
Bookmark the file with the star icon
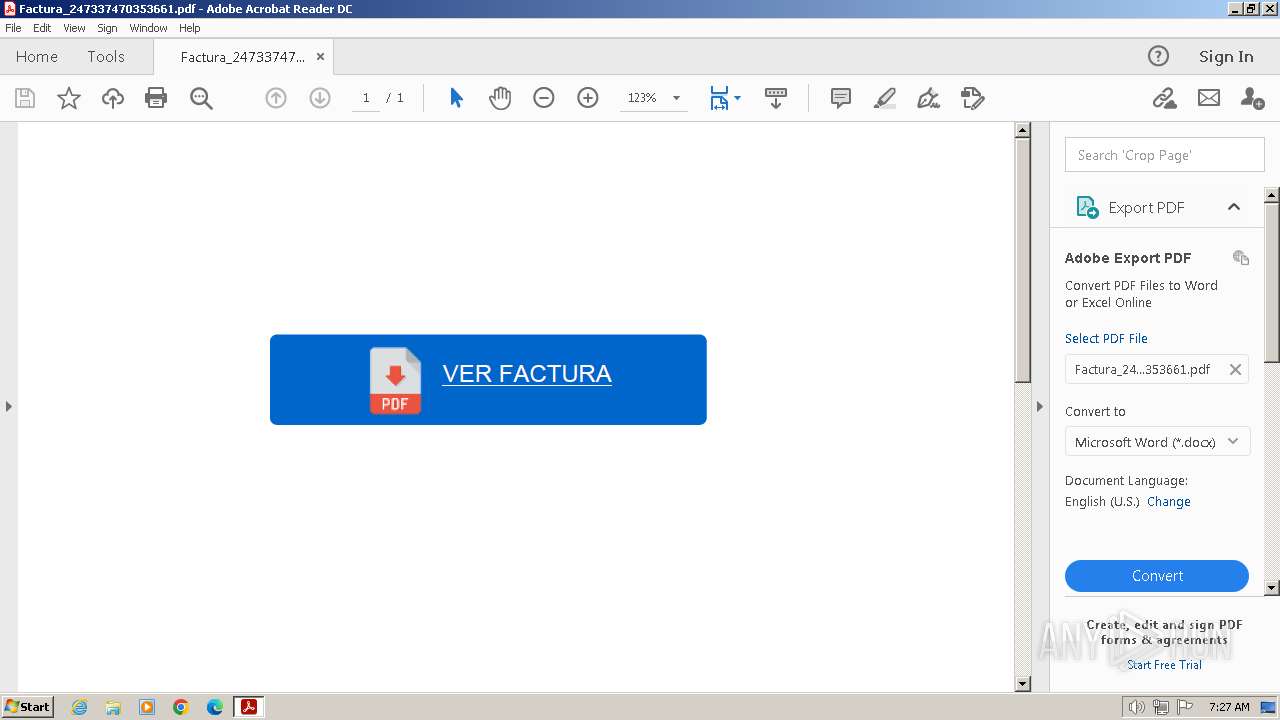68,98
